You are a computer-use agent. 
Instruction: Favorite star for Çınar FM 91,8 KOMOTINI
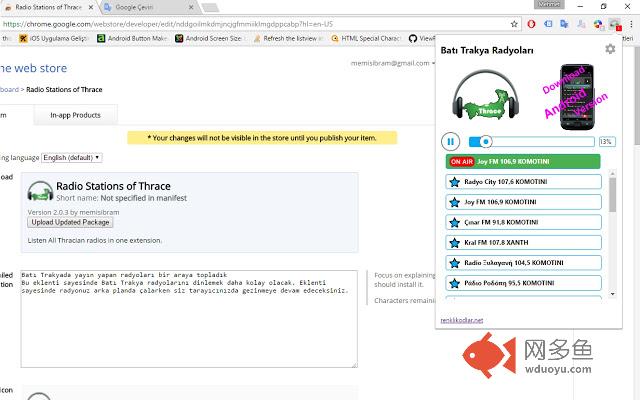pyautogui.click(x=454, y=222)
